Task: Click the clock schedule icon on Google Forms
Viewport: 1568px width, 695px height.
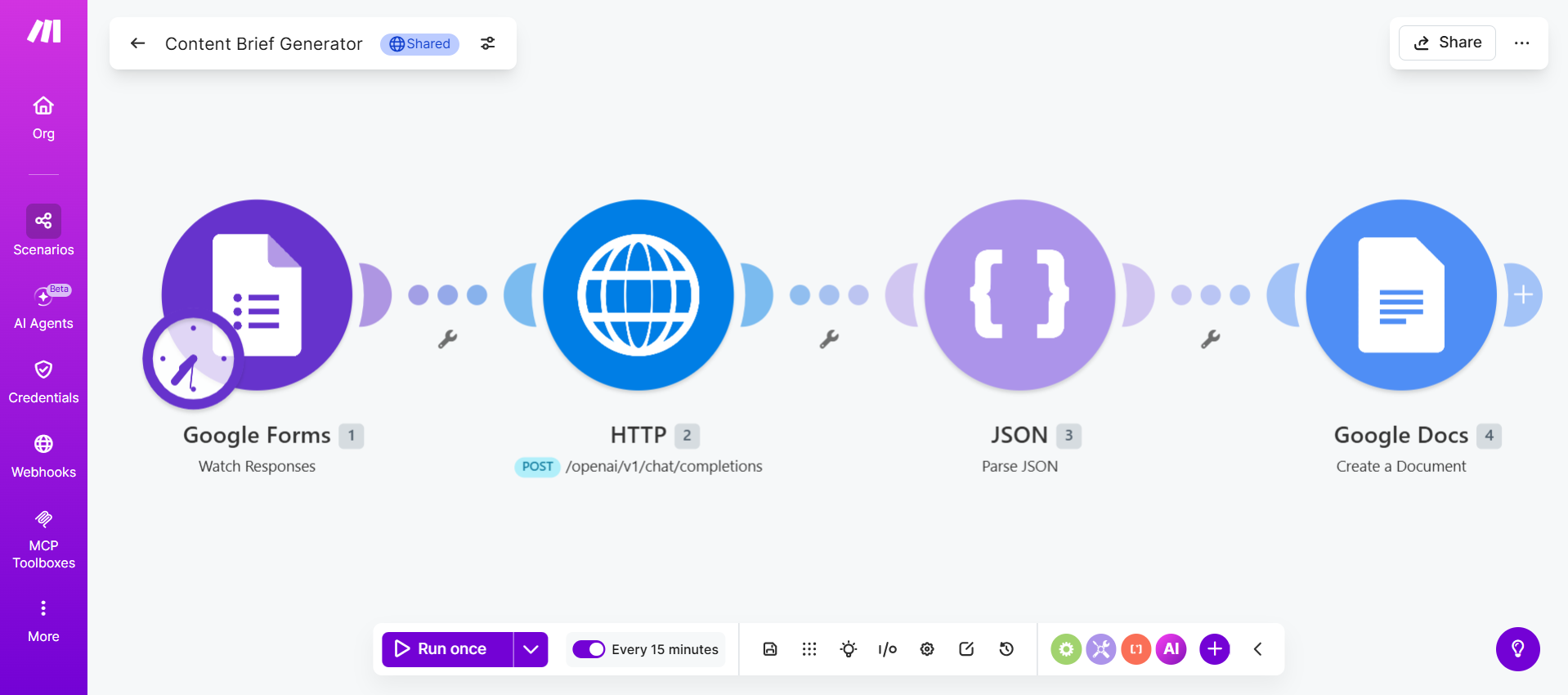Action: coord(193,359)
